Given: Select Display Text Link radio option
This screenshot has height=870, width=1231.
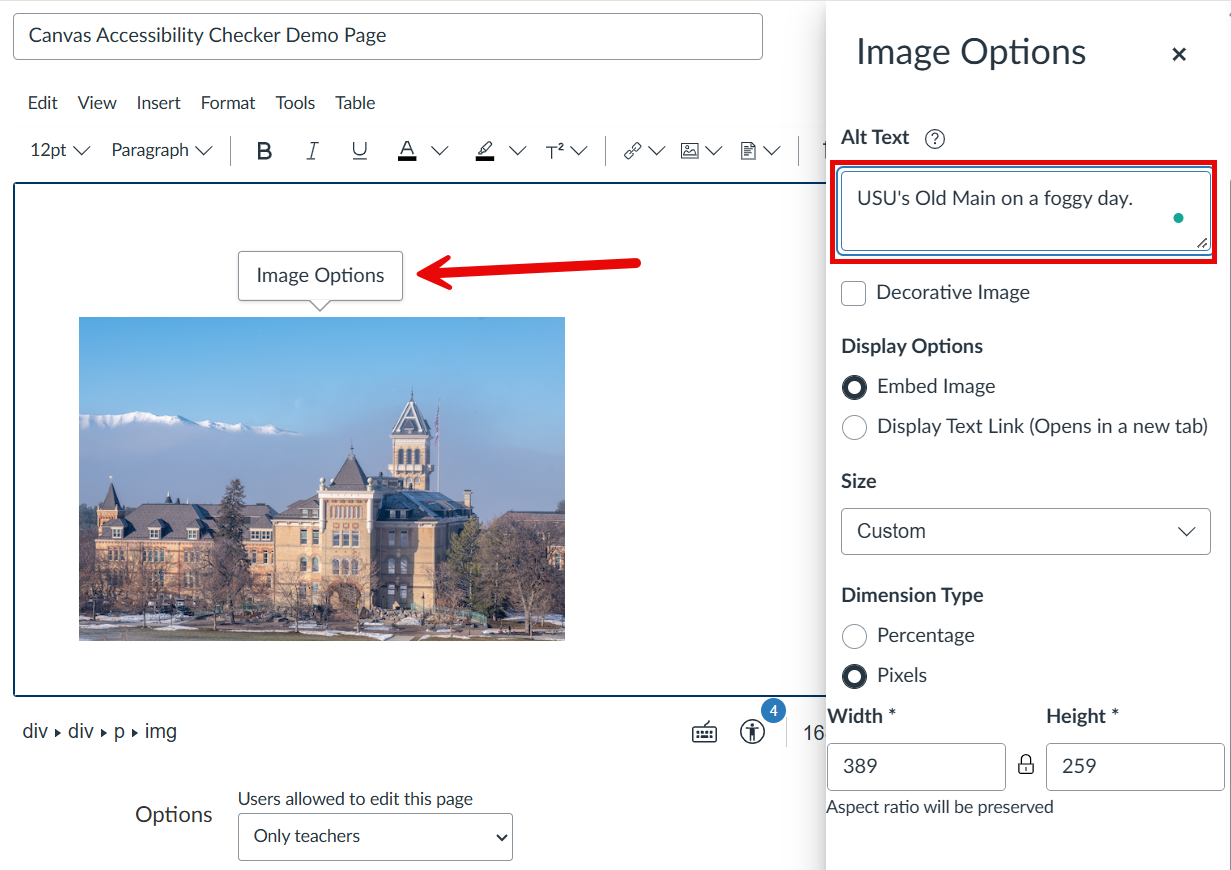Looking at the screenshot, I should [x=854, y=427].
